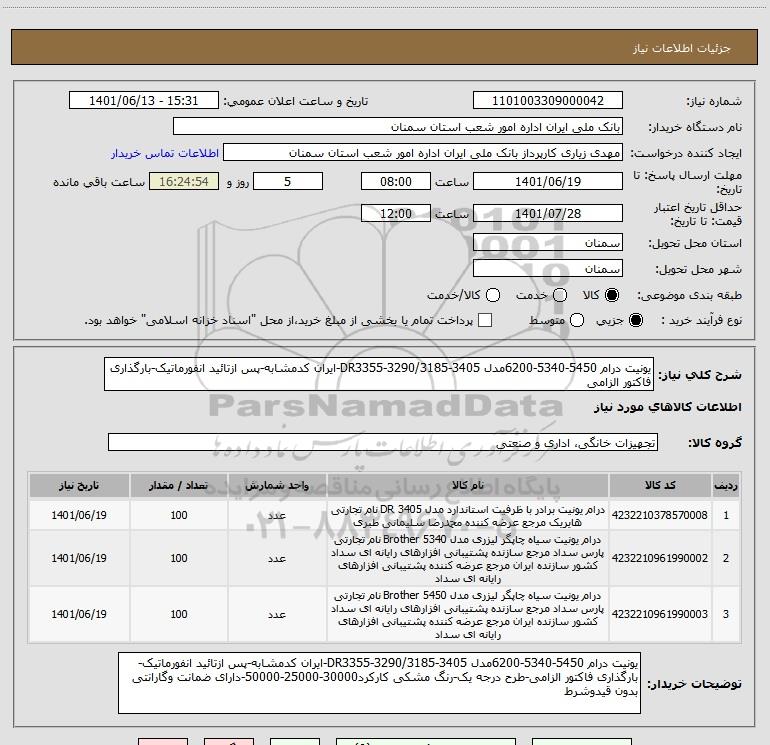Click quantity 100 in row 1
770x745 pixels.
[x=179, y=515]
